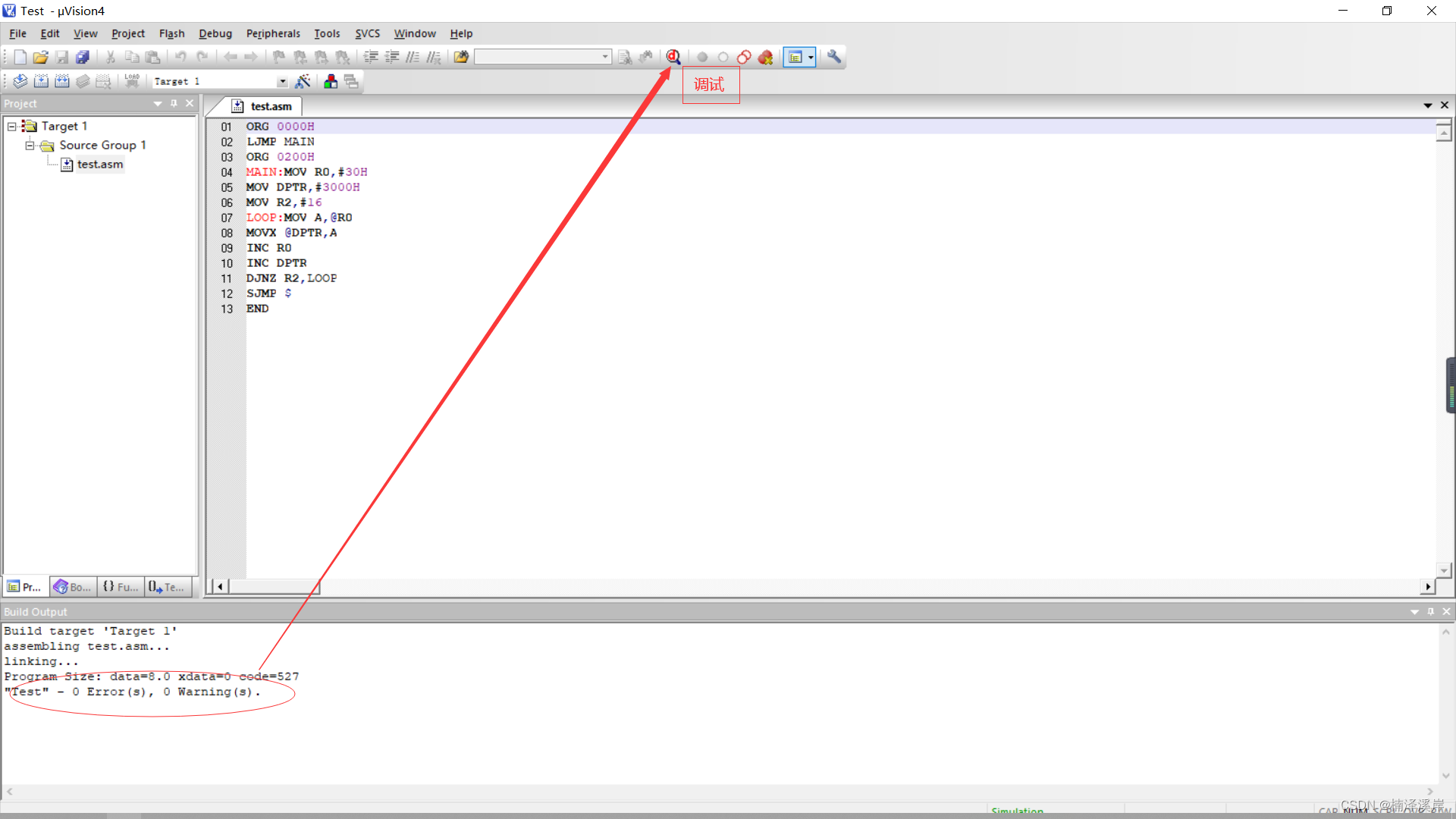
Task: Paste from the clipboard
Action: (153, 57)
